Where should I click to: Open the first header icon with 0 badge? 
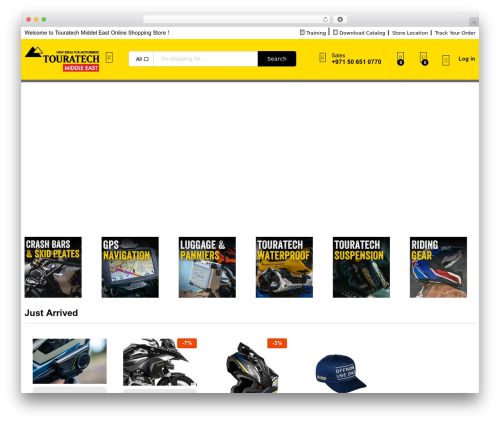point(401,59)
